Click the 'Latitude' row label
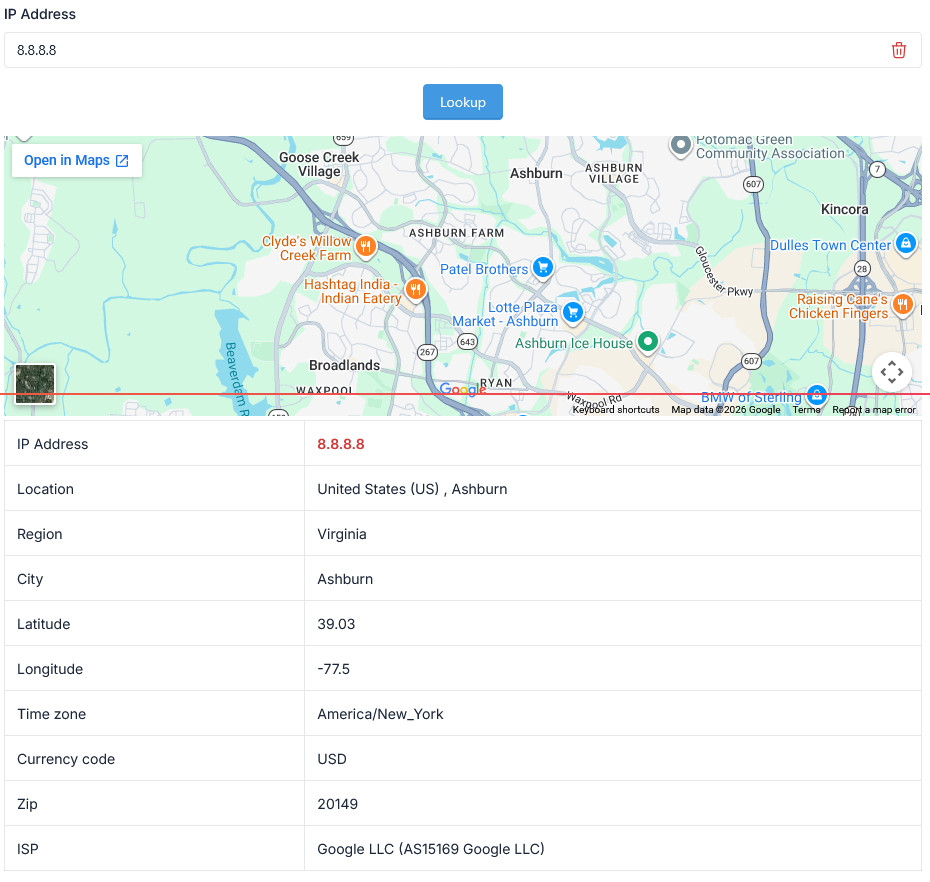930x882 pixels. coord(43,625)
